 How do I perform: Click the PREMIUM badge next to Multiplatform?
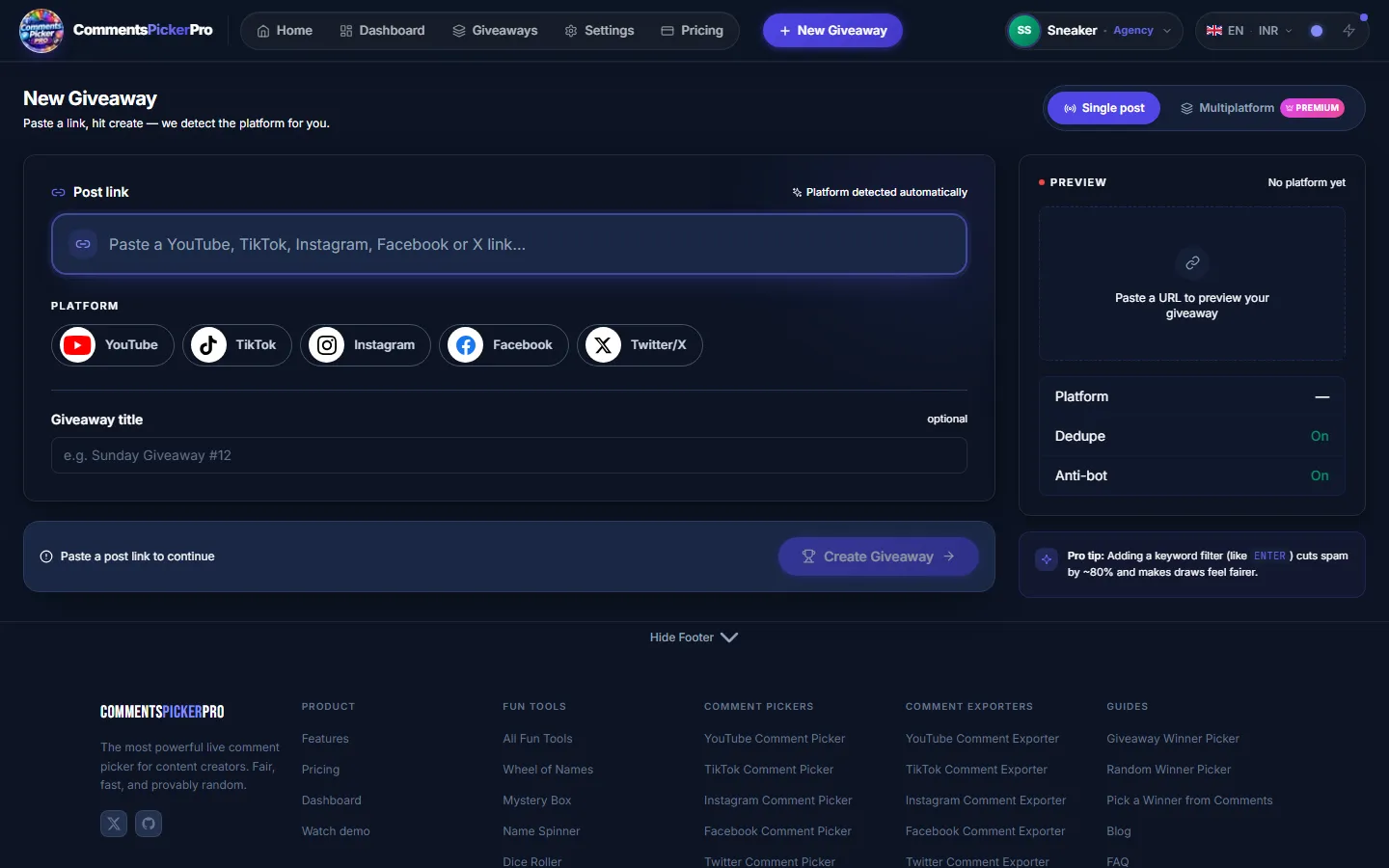tap(1313, 108)
